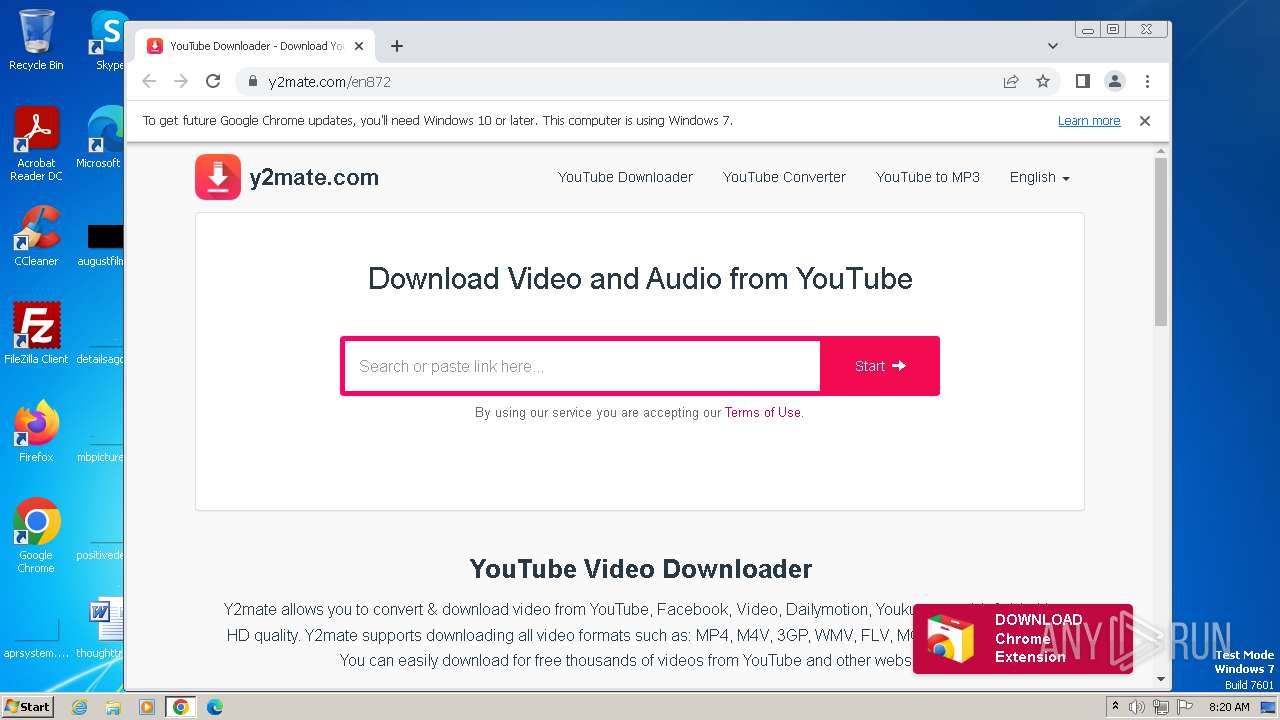Click the Download Chrome Extension banner
The image size is (1280, 720).
[1022, 638]
